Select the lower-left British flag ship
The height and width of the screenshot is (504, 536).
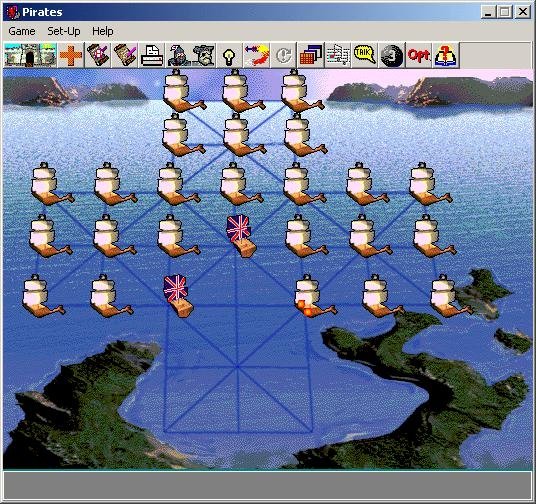[178, 296]
